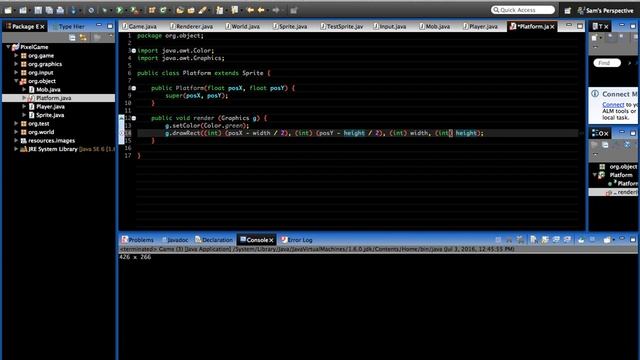This screenshot has height=360, width=640.
Task: Click the Run Last Tool icon
Action: coord(134,11)
